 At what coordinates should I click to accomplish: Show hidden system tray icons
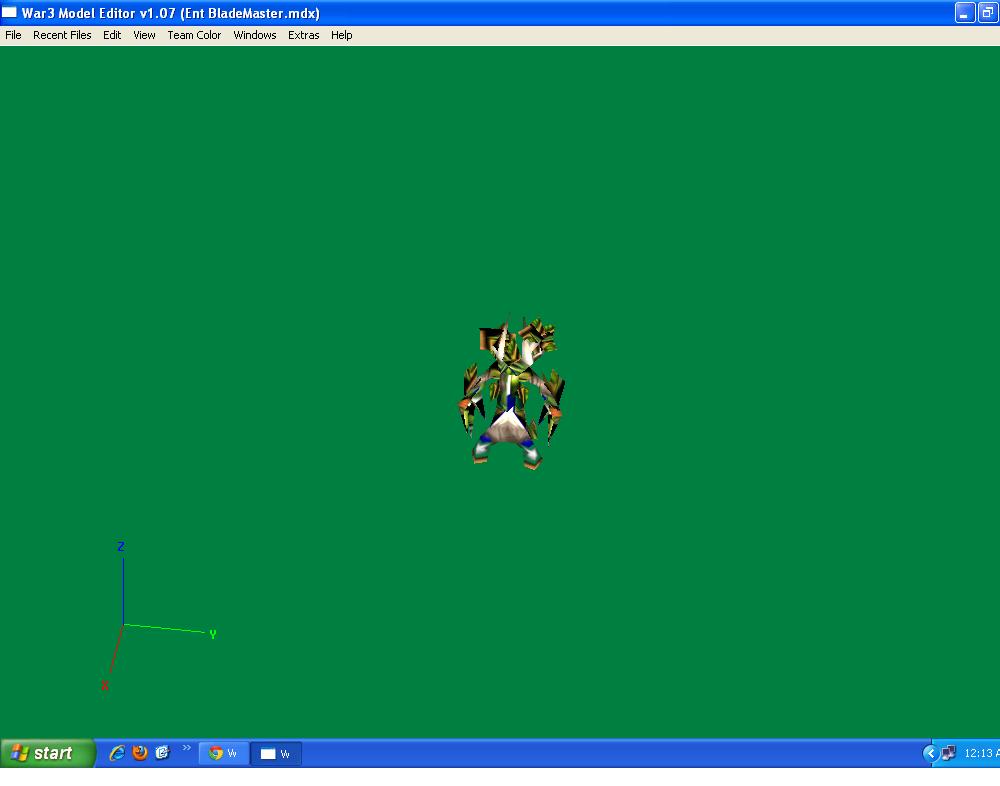point(930,753)
